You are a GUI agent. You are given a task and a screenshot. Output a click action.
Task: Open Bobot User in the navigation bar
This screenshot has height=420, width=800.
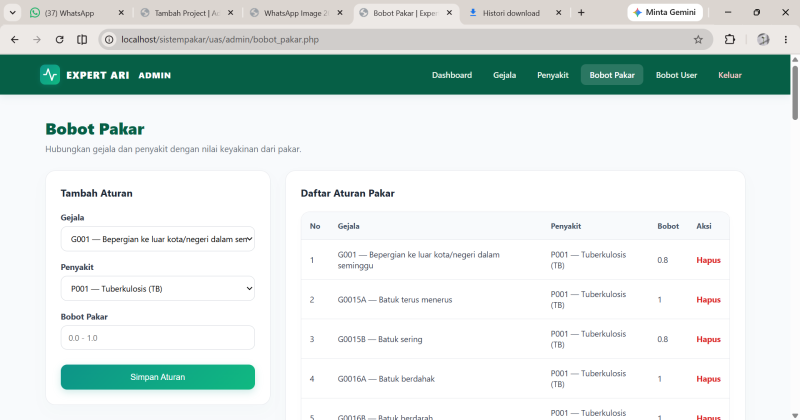[x=676, y=75]
